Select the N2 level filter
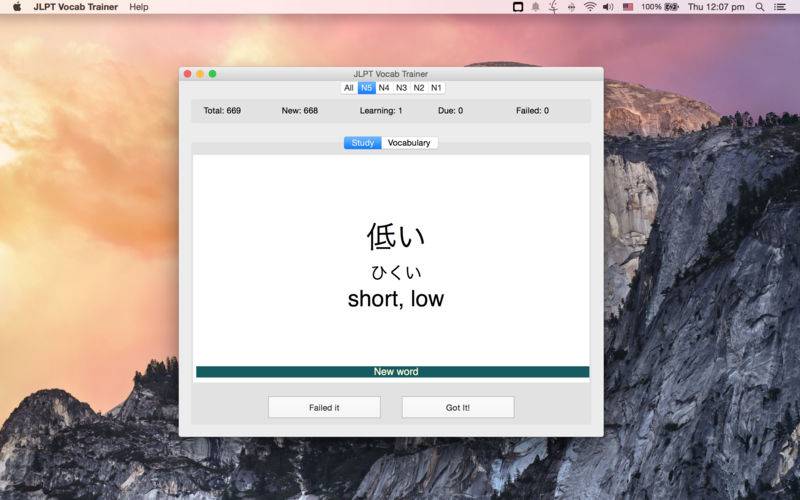 point(419,88)
